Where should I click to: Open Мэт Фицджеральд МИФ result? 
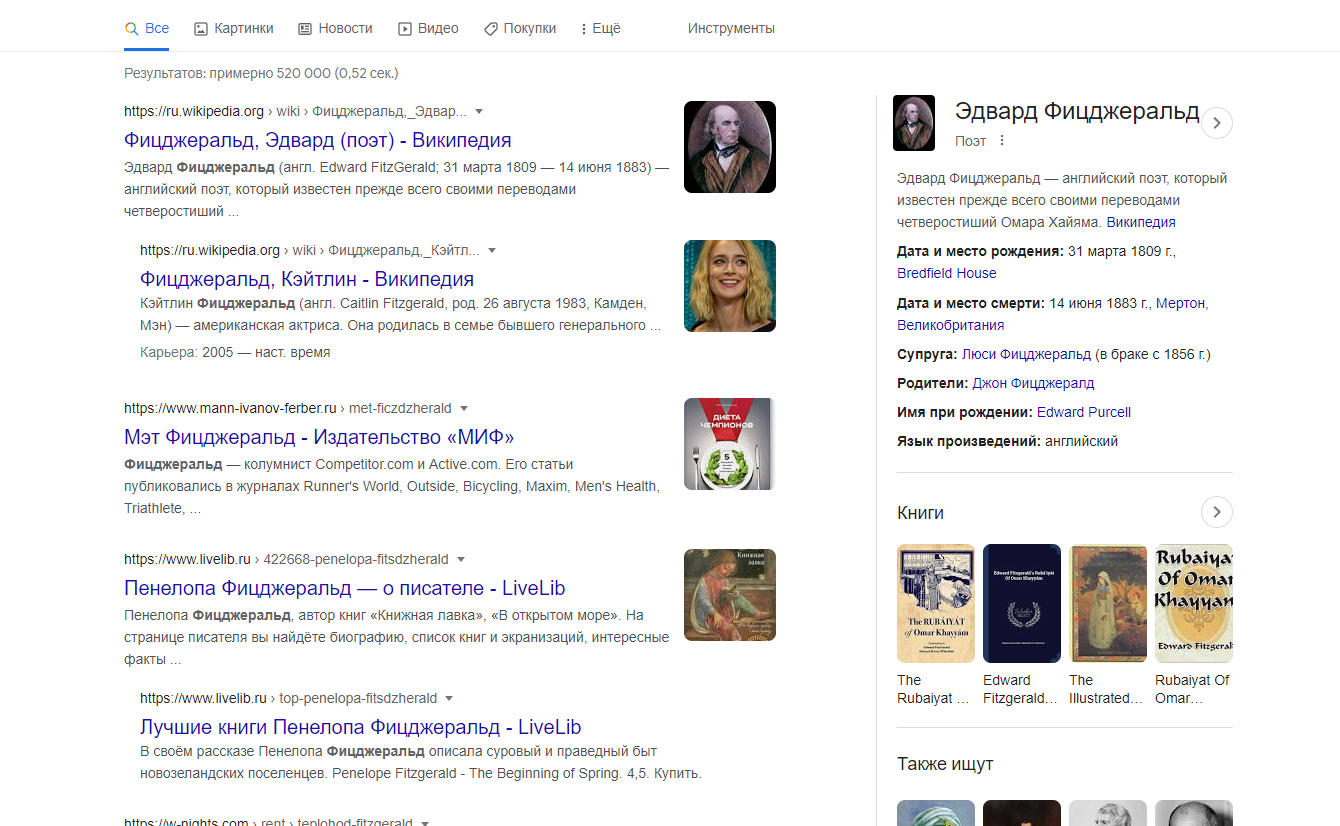[319, 437]
